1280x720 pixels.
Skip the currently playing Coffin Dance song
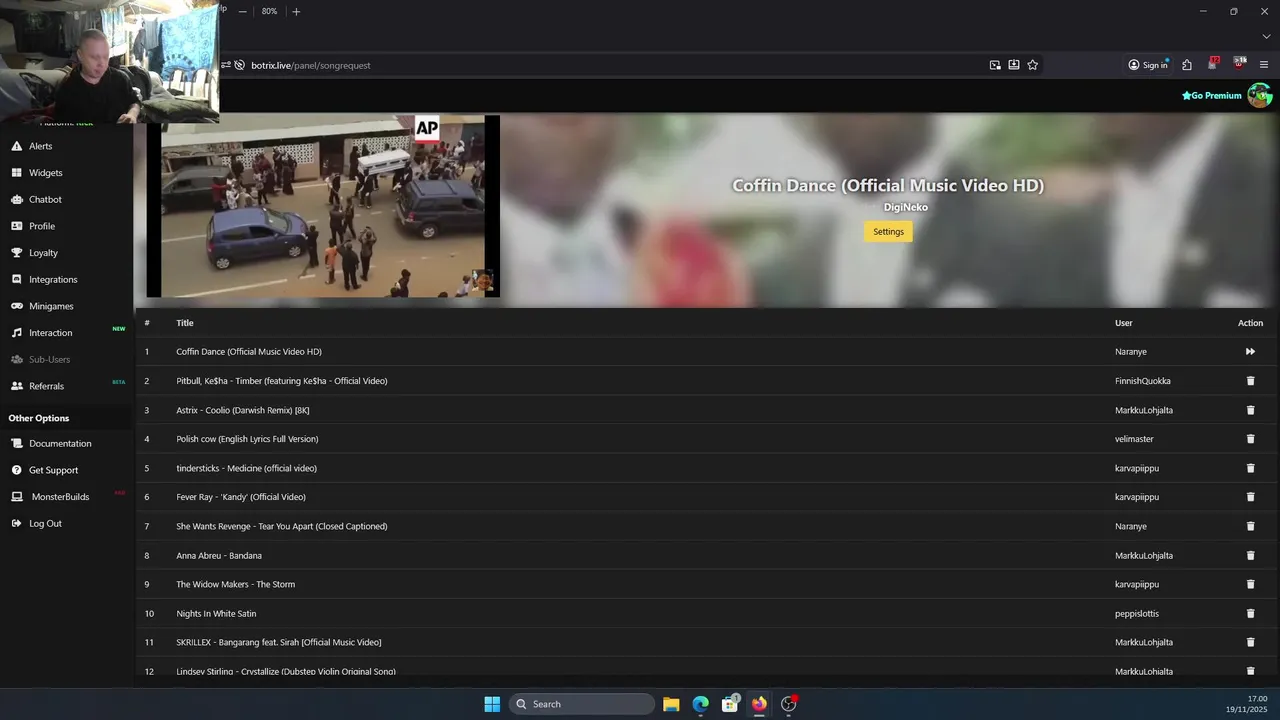coord(1250,352)
